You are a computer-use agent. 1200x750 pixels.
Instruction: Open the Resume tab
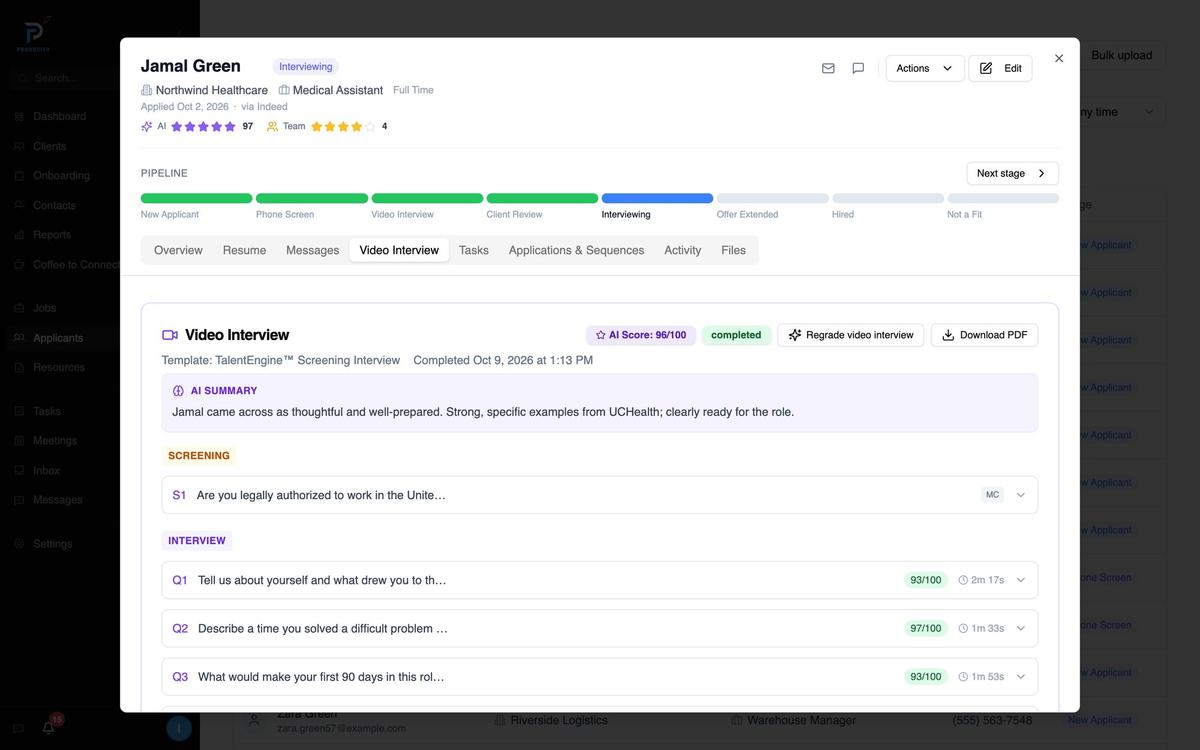(x=244, y=250)
